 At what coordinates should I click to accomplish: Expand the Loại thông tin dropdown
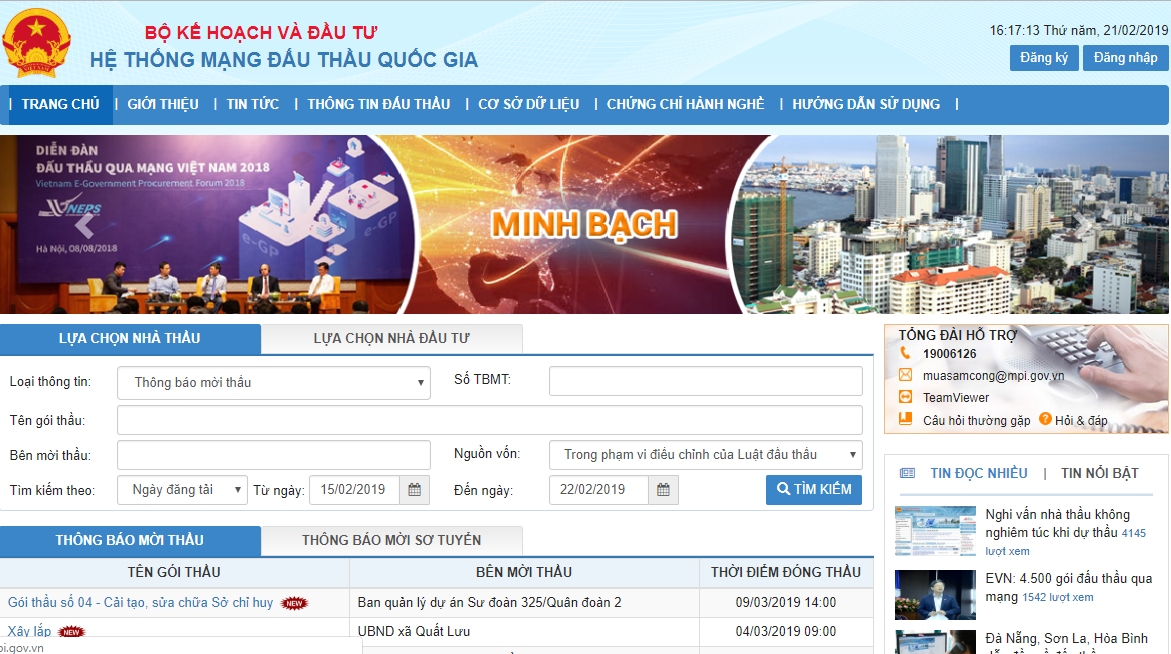[x=274, y=382]
